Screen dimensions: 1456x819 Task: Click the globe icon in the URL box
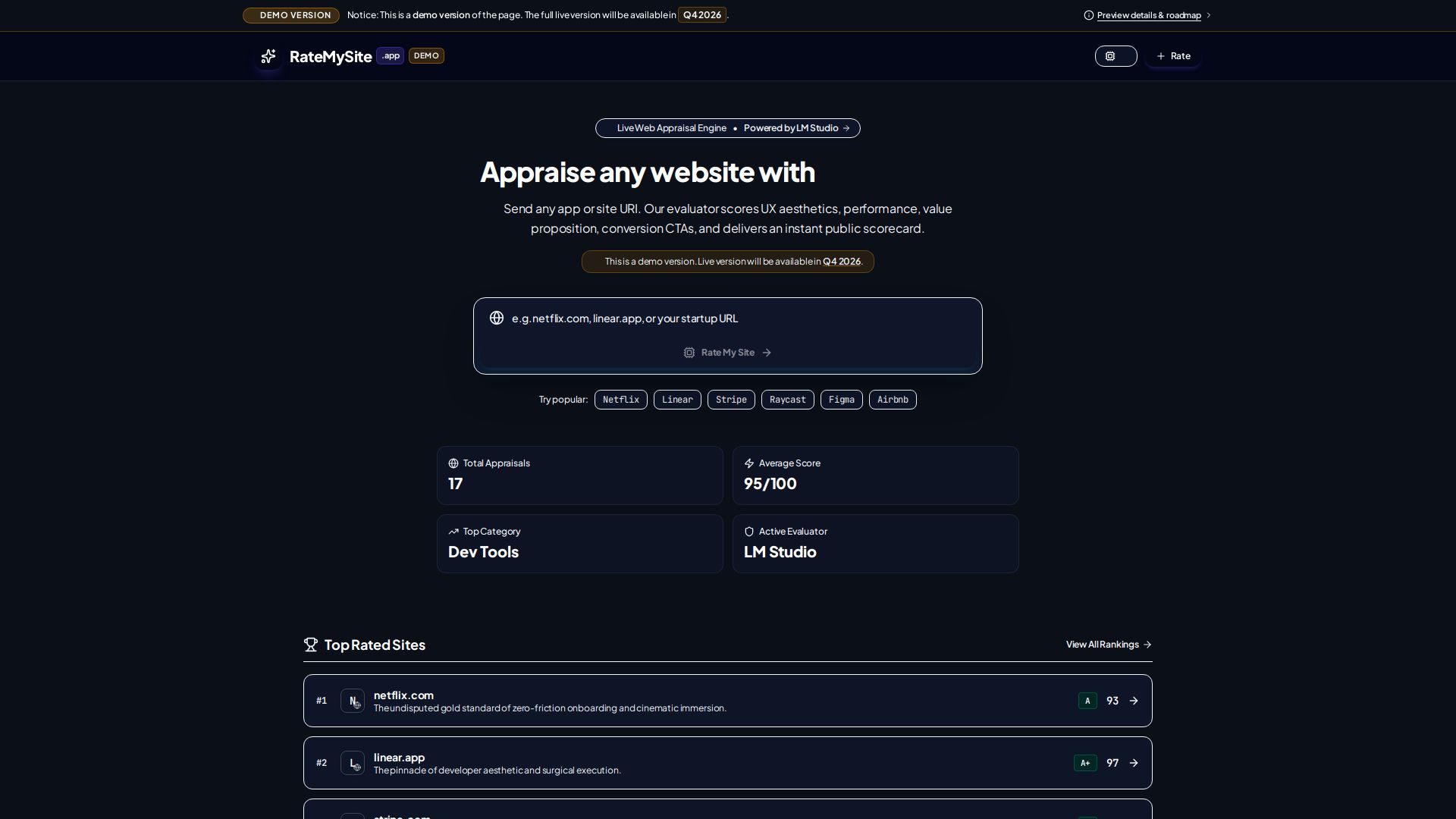pyautogui.click(x=497, y=318)
